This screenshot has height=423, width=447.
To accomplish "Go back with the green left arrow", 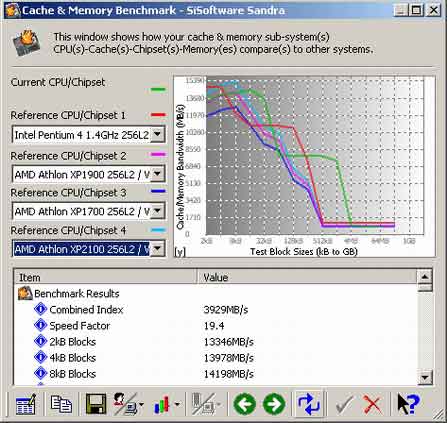I will coord(245,404).
